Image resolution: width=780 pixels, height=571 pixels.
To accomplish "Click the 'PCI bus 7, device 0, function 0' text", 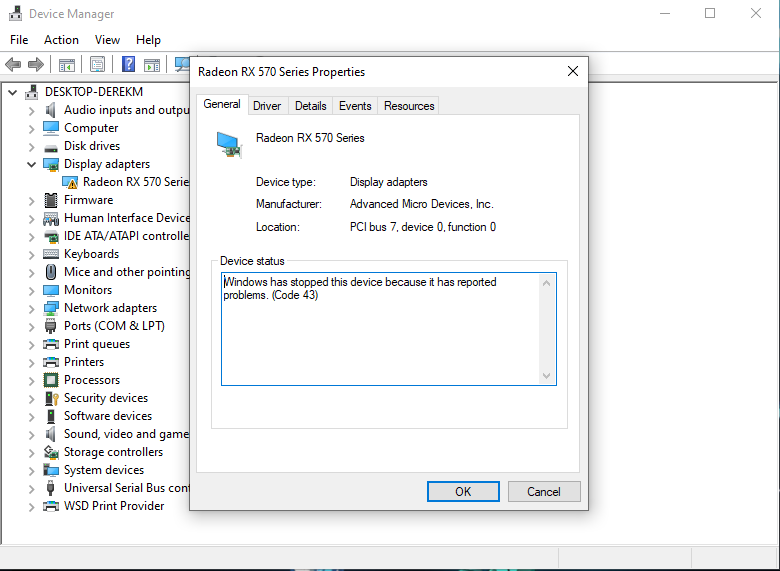I will click(423, 227).
